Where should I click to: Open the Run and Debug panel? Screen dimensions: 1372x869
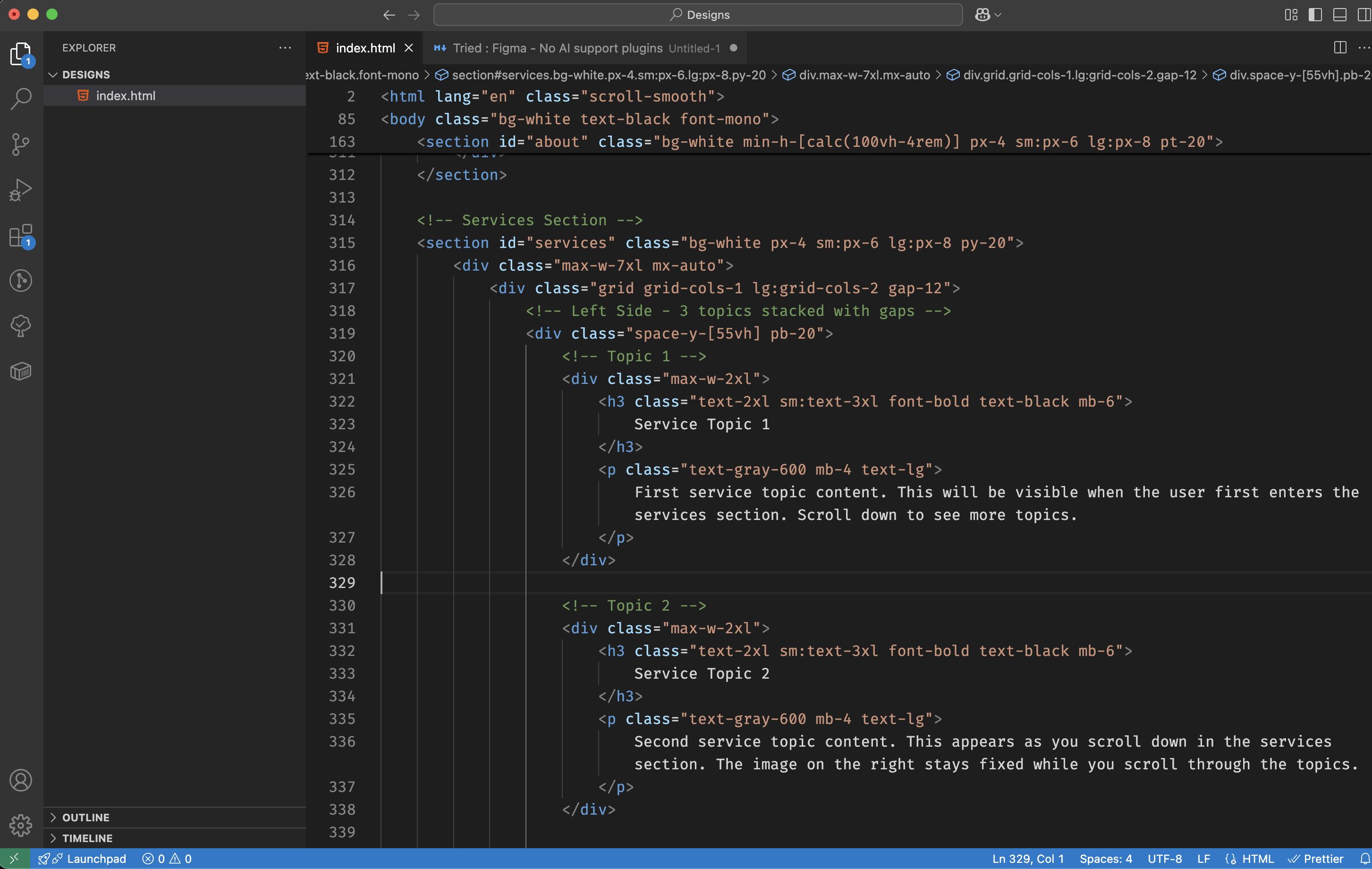[21, 190]
